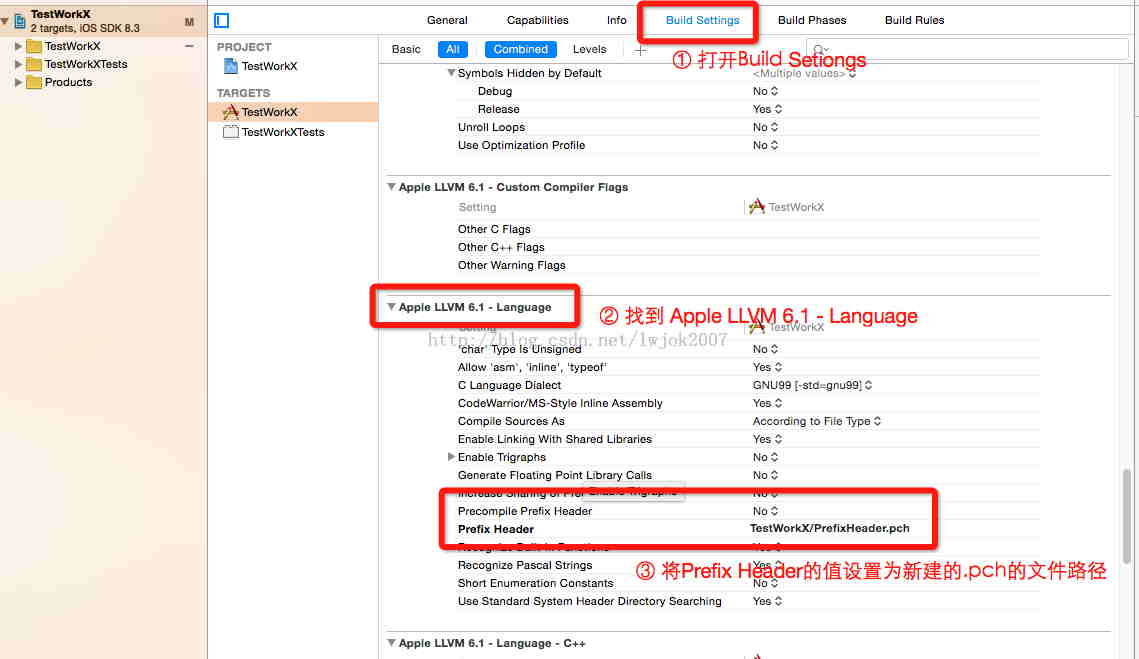The image size is (1139, 659).
Task: Change CodeWarrior/MS-Style Inline Assembly value
Action: click(x=767, y=403)
